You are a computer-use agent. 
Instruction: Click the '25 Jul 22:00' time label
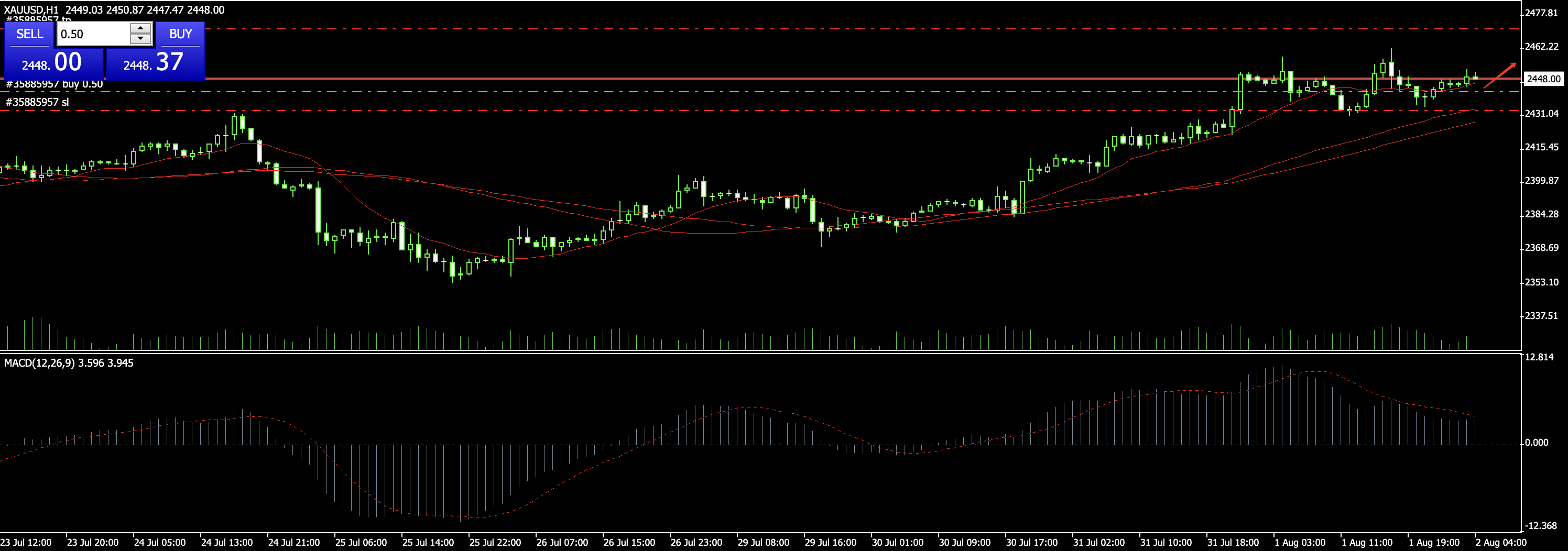point(495,543)
